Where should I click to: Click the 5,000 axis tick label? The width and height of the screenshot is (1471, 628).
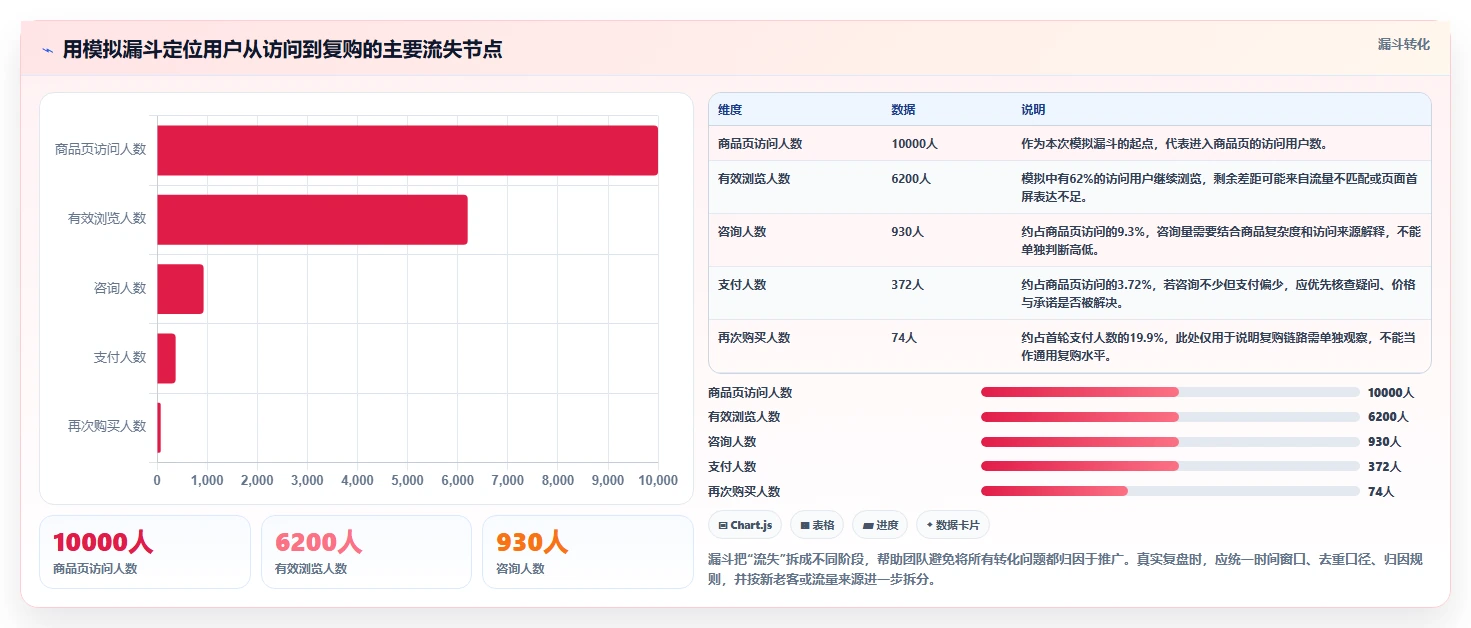point(408,480)
